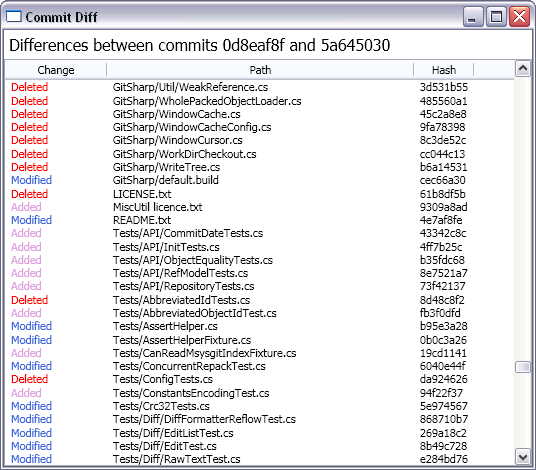
Task: Select Tests/Diff/RawTextTest.cs entry
Action: (259, 459)
